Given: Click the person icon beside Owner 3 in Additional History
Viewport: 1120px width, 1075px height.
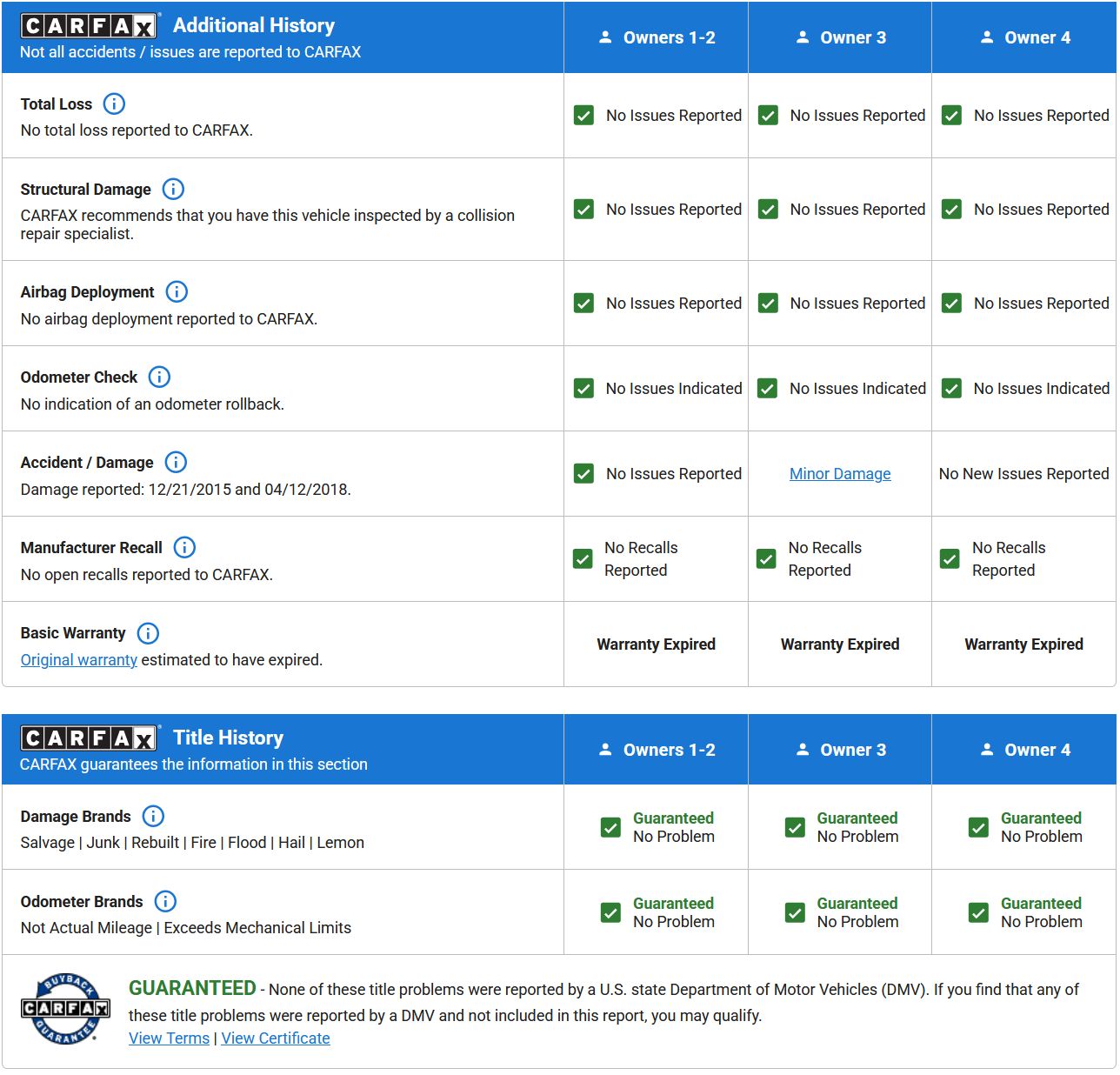Looking at the screenshot, I should click(803, 37).
